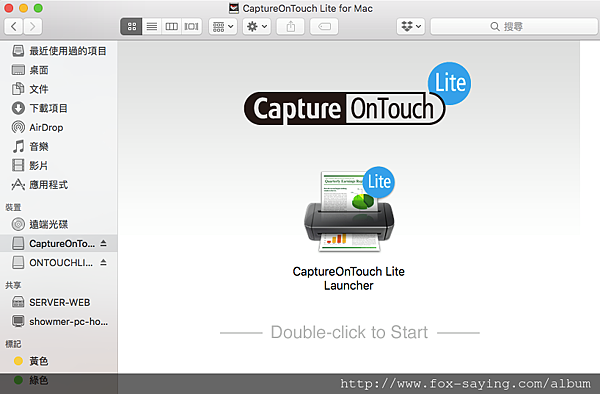The width and height of the screenshot is (600, 394).
Task: Switch to column view
Action: tap(171, 26)
